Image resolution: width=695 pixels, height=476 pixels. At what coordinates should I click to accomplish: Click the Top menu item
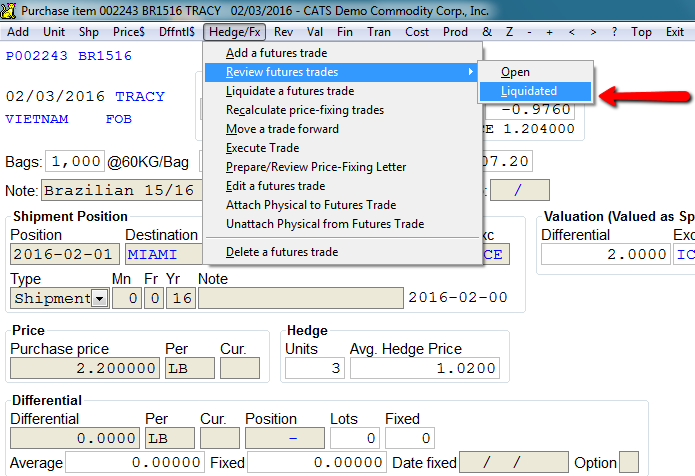[641, 32]
